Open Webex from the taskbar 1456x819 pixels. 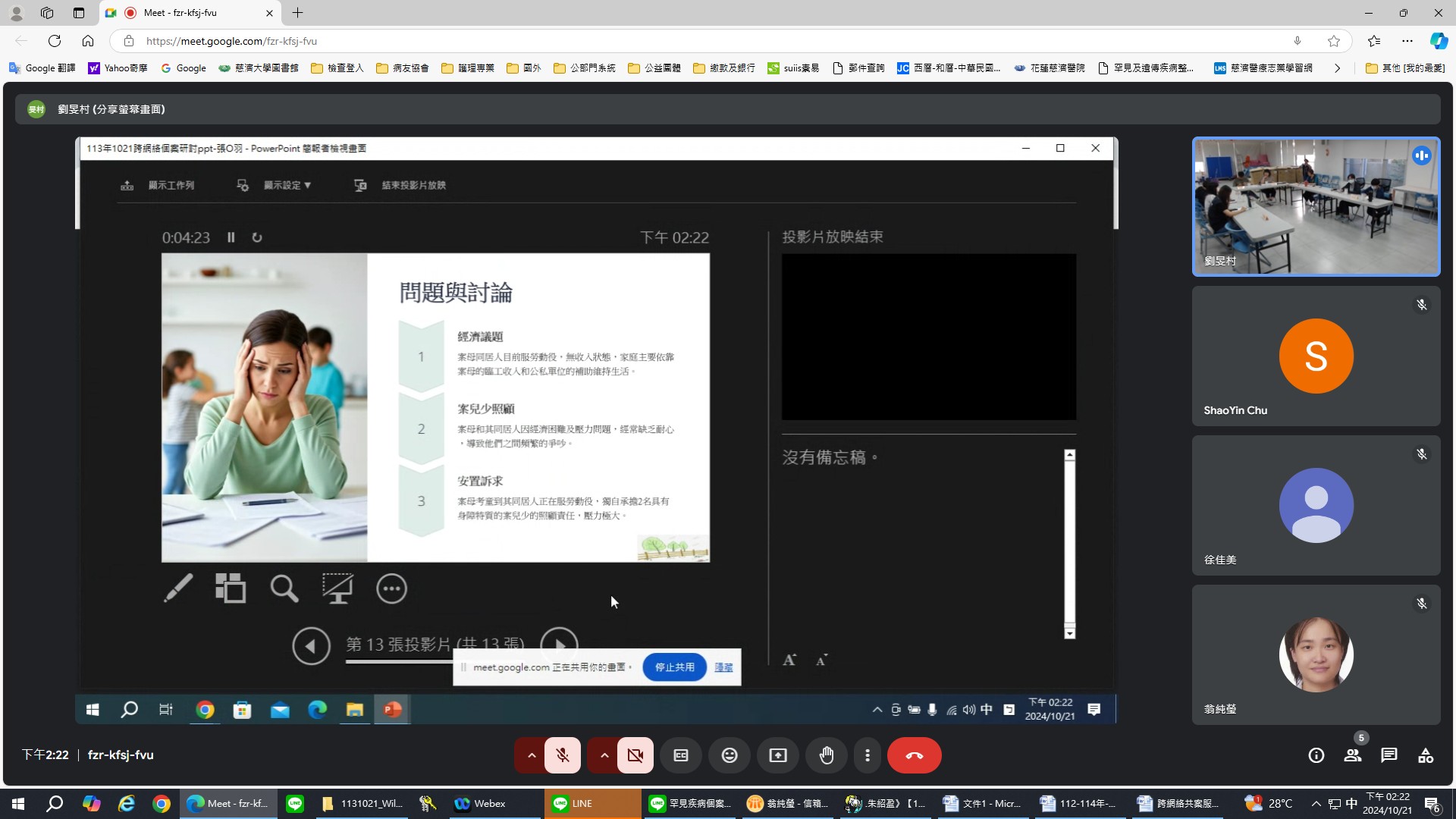(481, 803)
